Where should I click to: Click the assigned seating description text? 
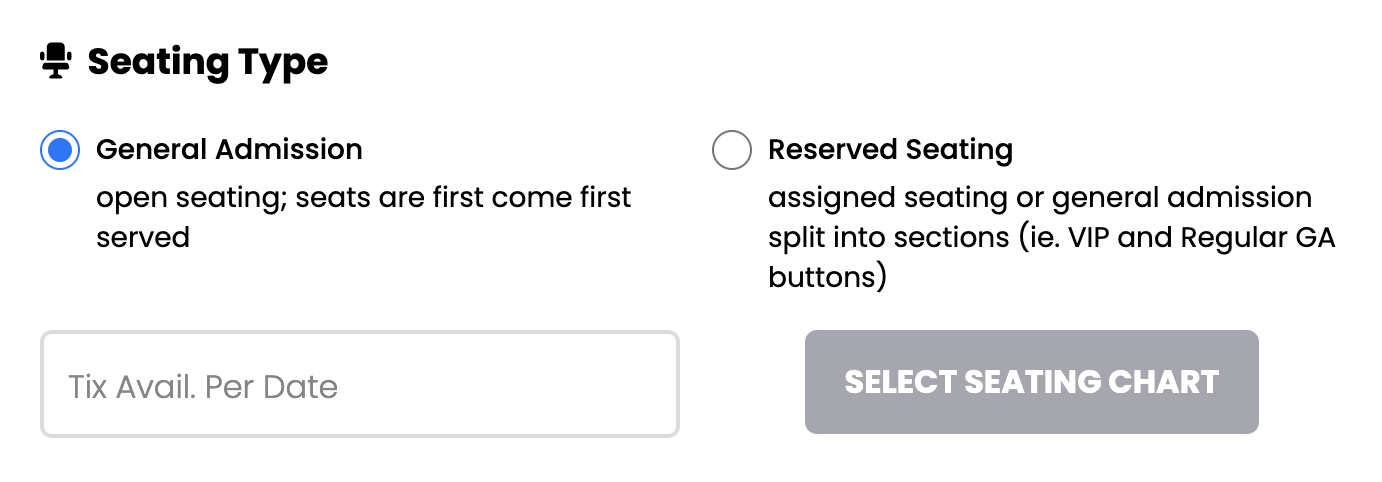1040,197
